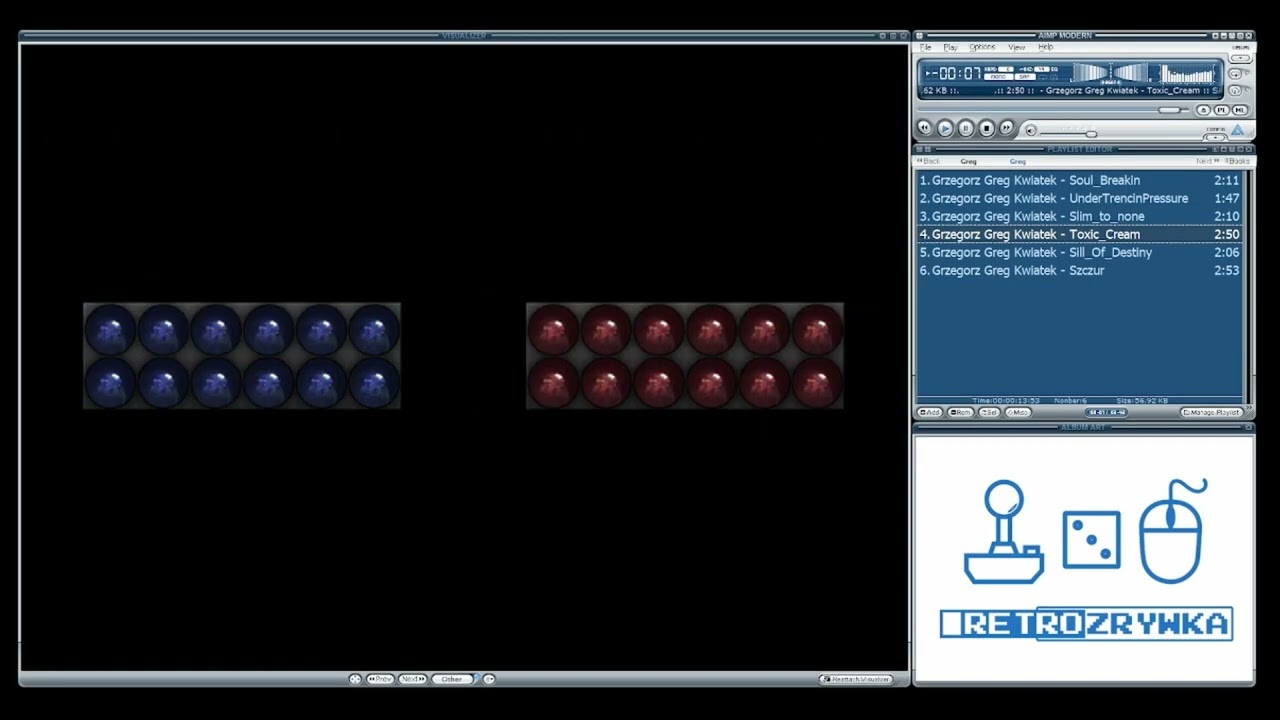Click the volume slider handle
The height and width of the screenshot is (720, 1280).
[x=1091, y=134]
